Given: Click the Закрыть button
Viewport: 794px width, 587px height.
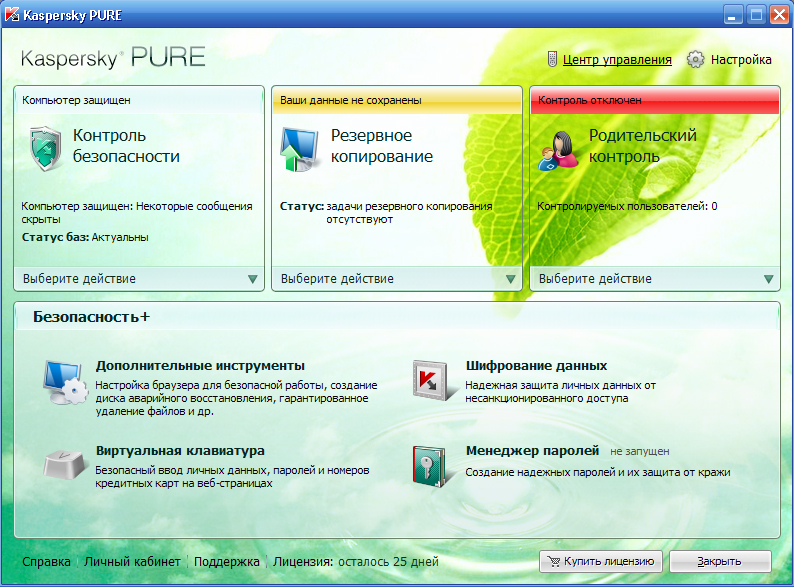Looking at the screenshot, I should [720, 561].
